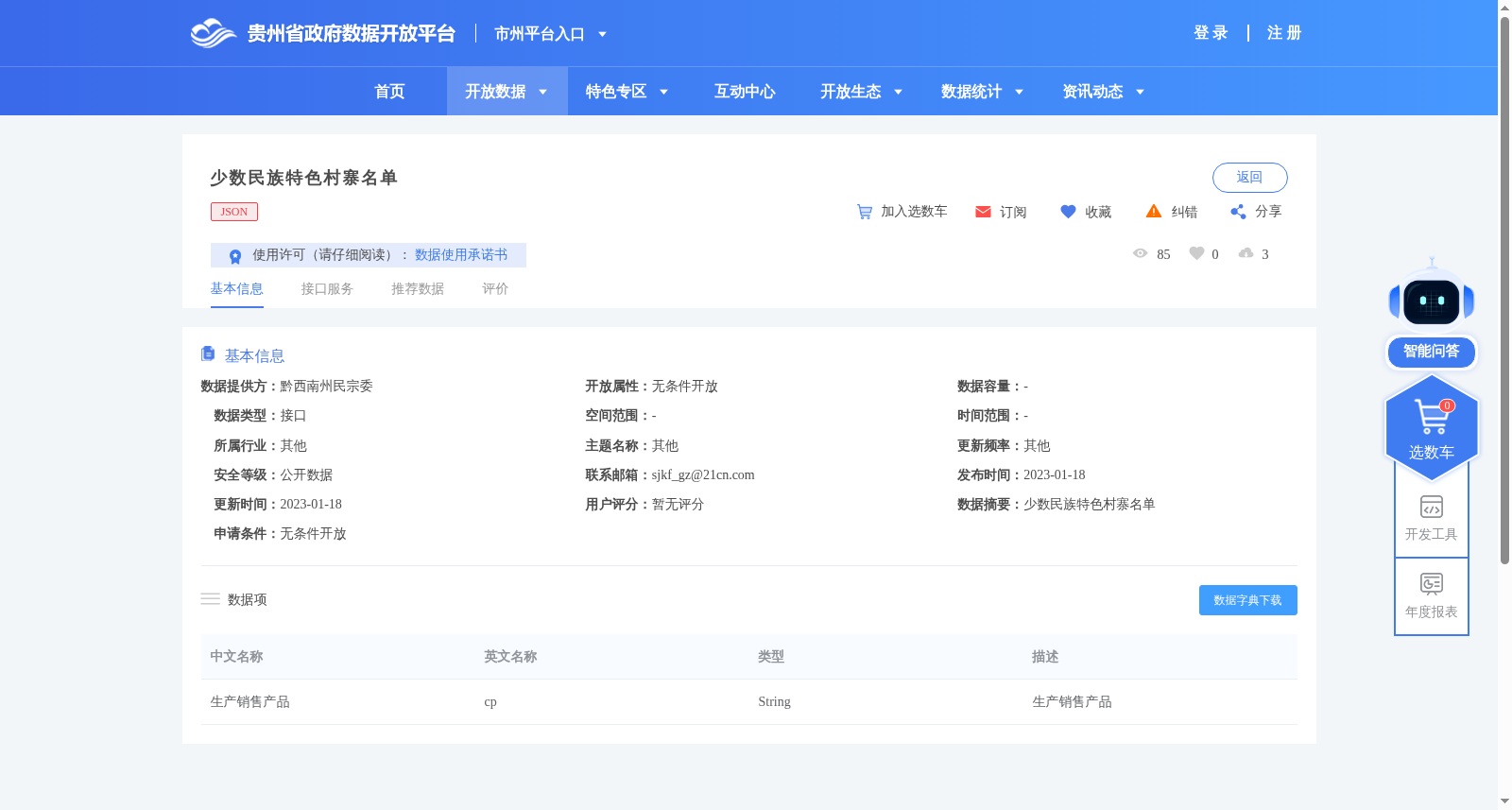Click the 发布时间 value 2023-01-18
Screen dimensions: 1512x810
[1054, 475]
